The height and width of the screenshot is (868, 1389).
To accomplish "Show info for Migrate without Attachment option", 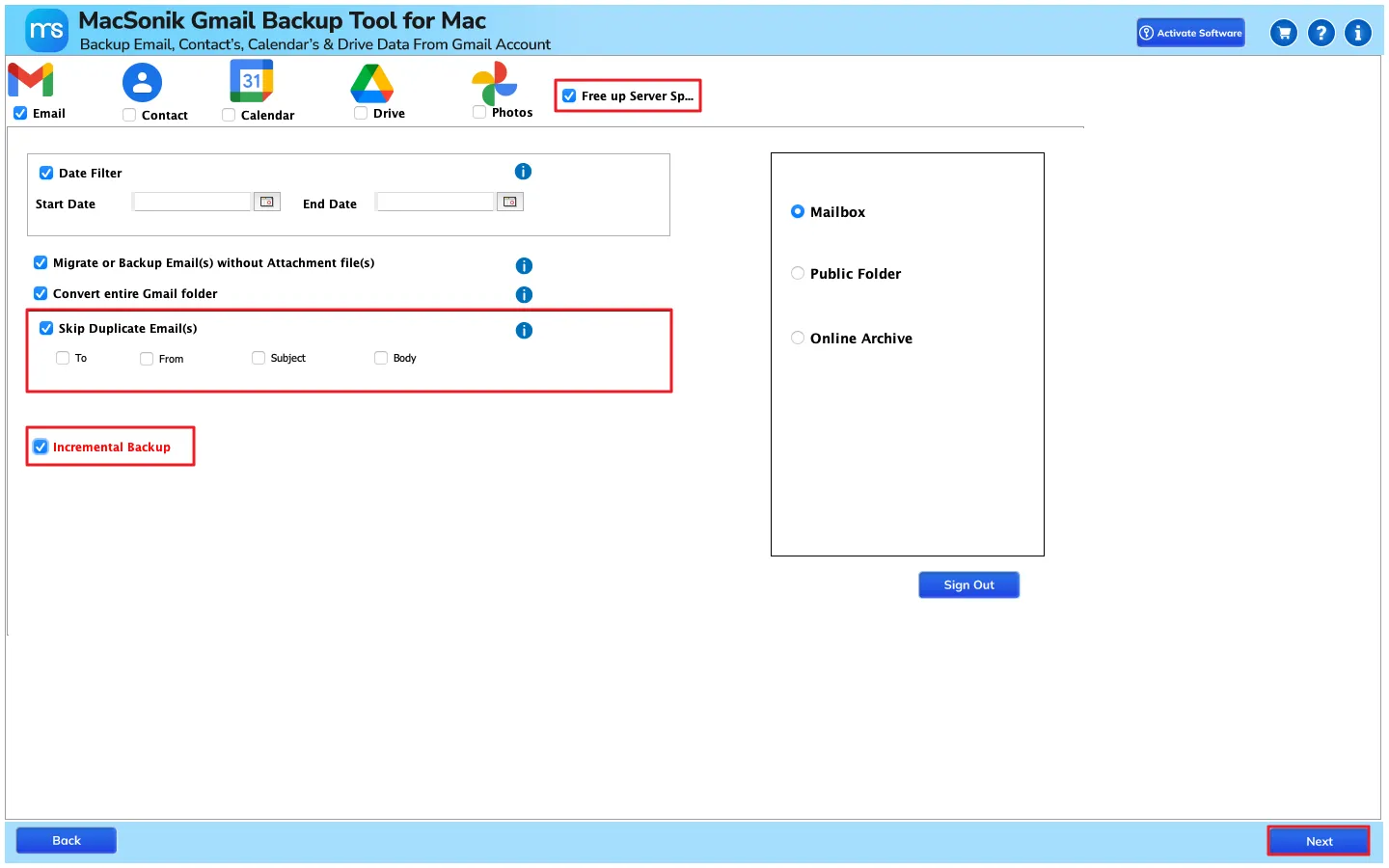I will coord(524,266).
